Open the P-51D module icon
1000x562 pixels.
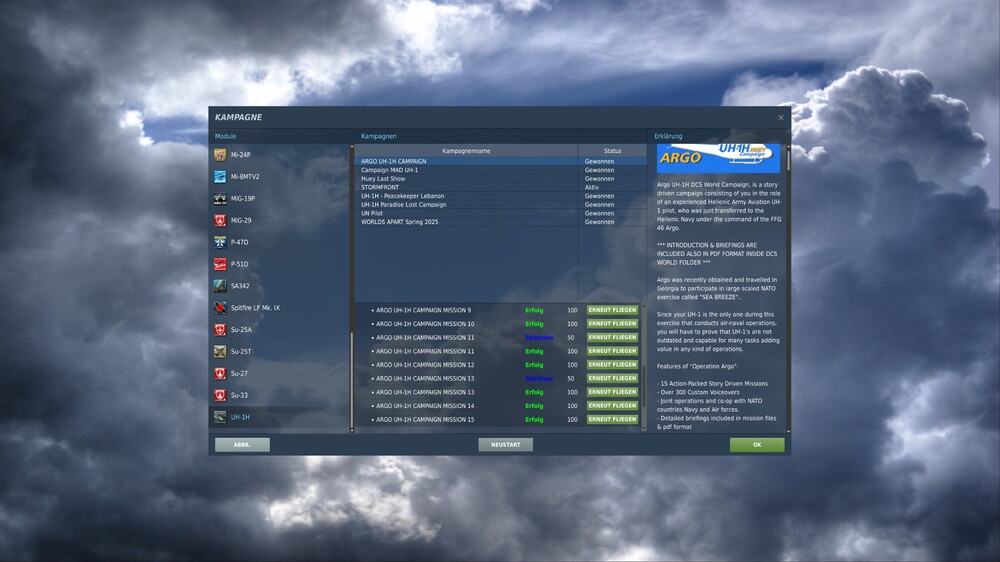click(x=220, y=264)
